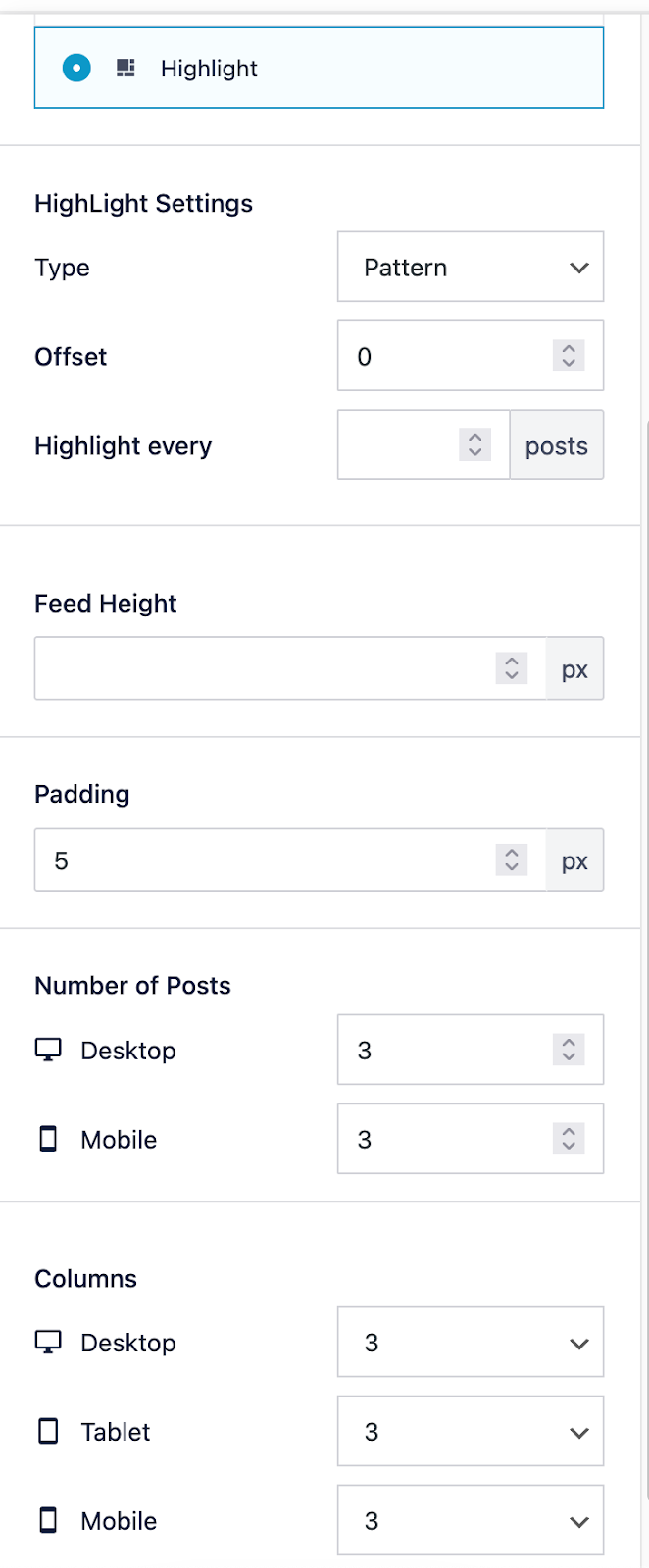649x1568 pixels.
Task: Click the Padding stepper arrows
Action: (x=512, y=860)
